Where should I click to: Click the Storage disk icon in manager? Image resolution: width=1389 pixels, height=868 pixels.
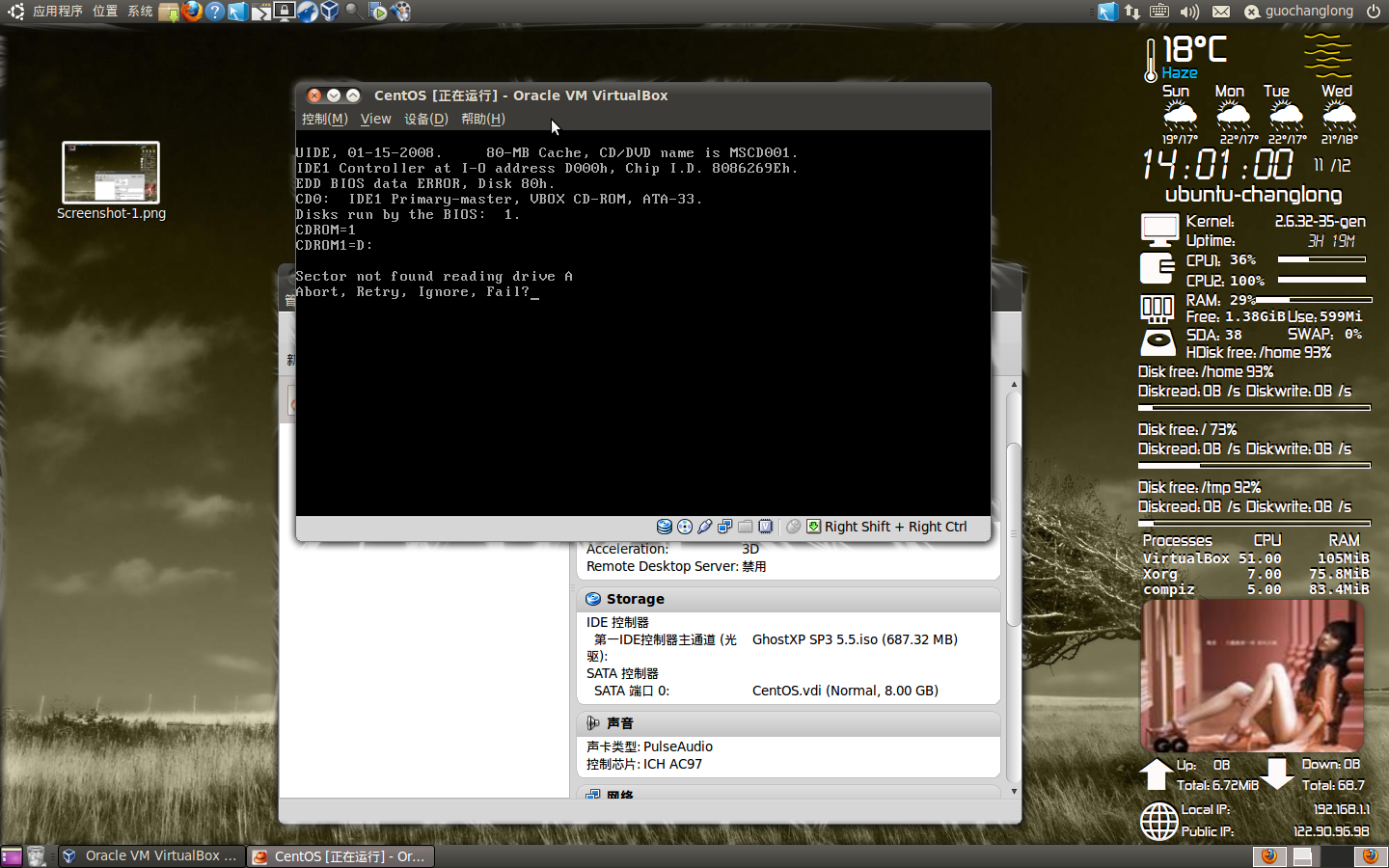593,599
